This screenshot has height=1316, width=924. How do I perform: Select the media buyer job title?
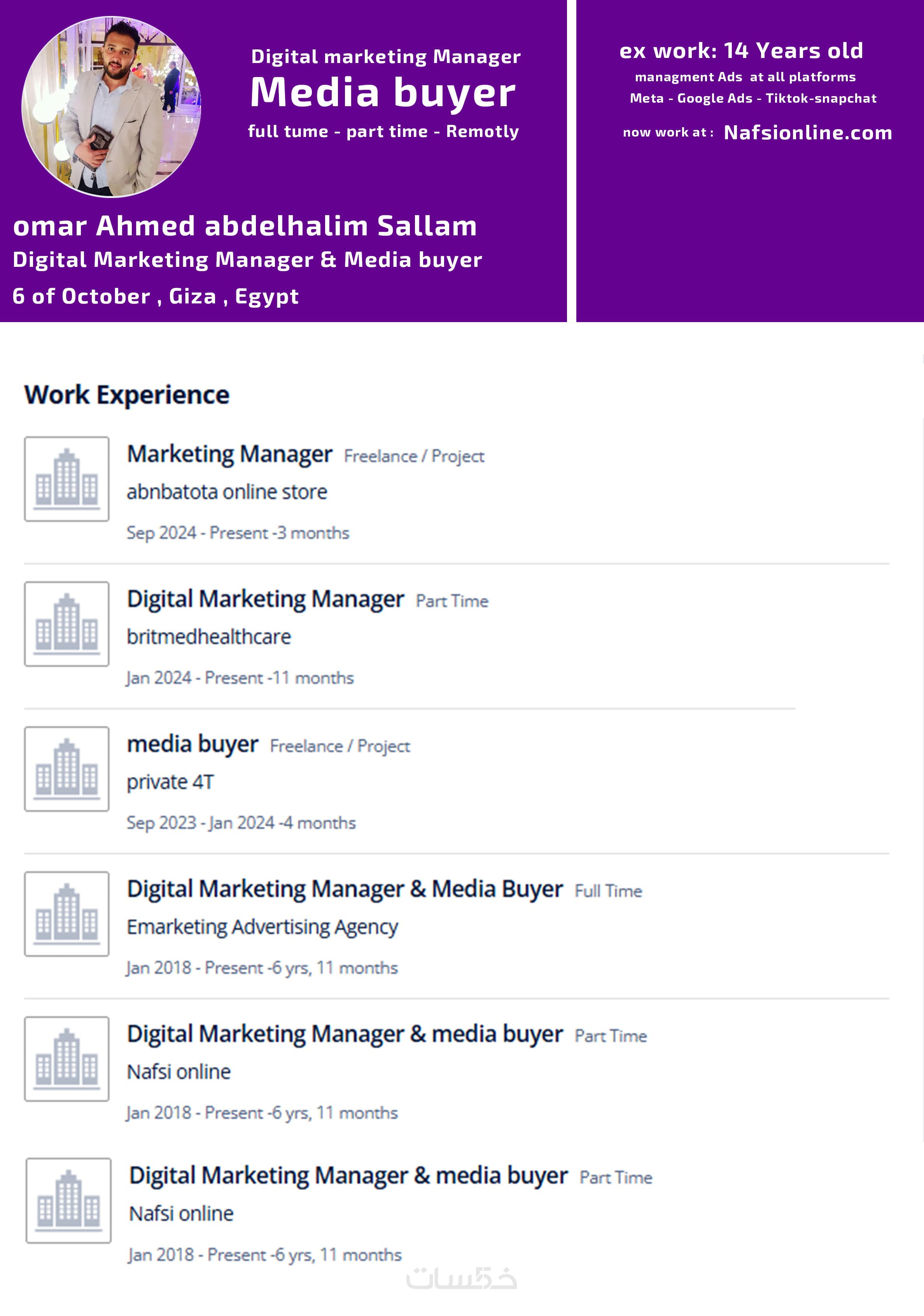point(192,744)
